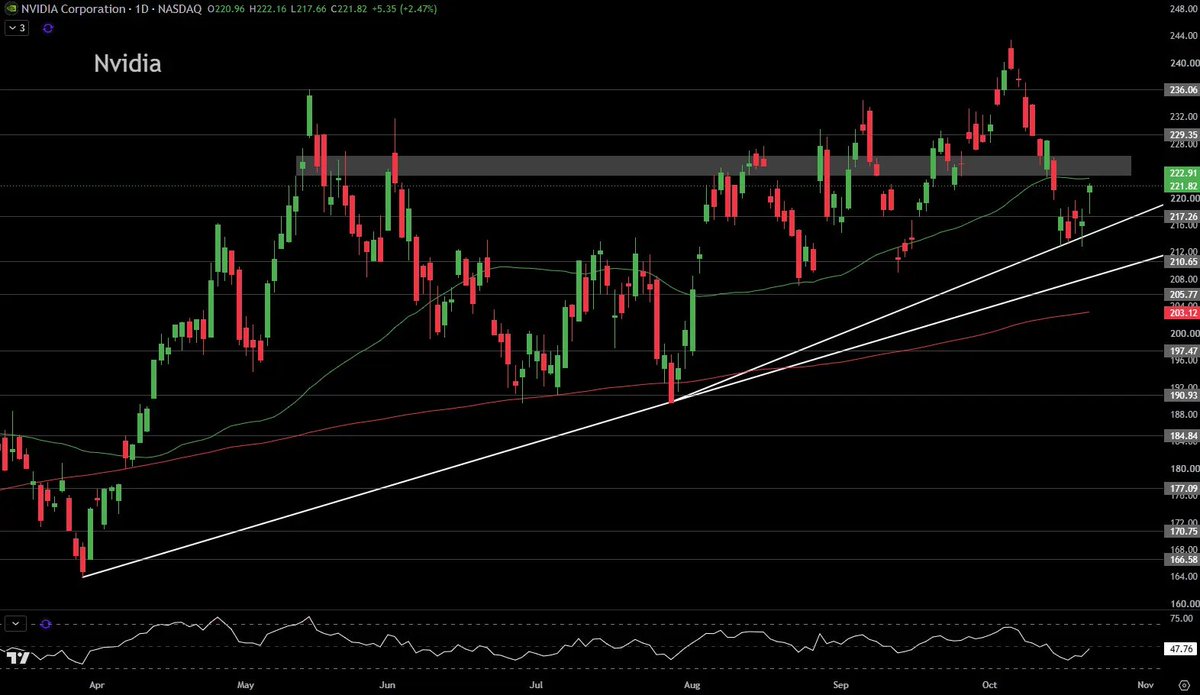Expand the RSI pane legend chevron
The height and width of the screenshot is (695, 1200).
(16, 623)
